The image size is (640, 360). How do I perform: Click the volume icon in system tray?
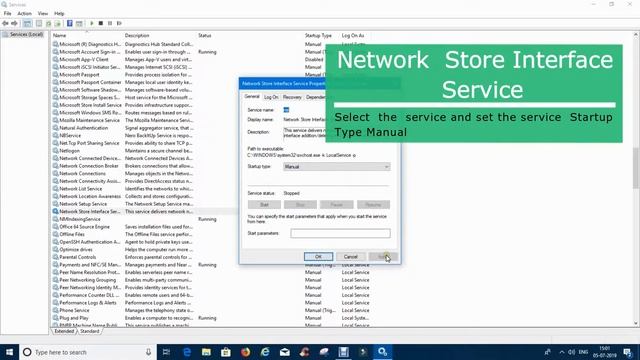tap(571, 352)
